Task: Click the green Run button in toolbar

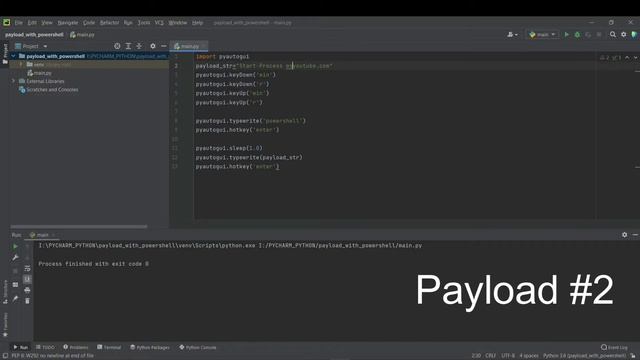Action: 567,35
